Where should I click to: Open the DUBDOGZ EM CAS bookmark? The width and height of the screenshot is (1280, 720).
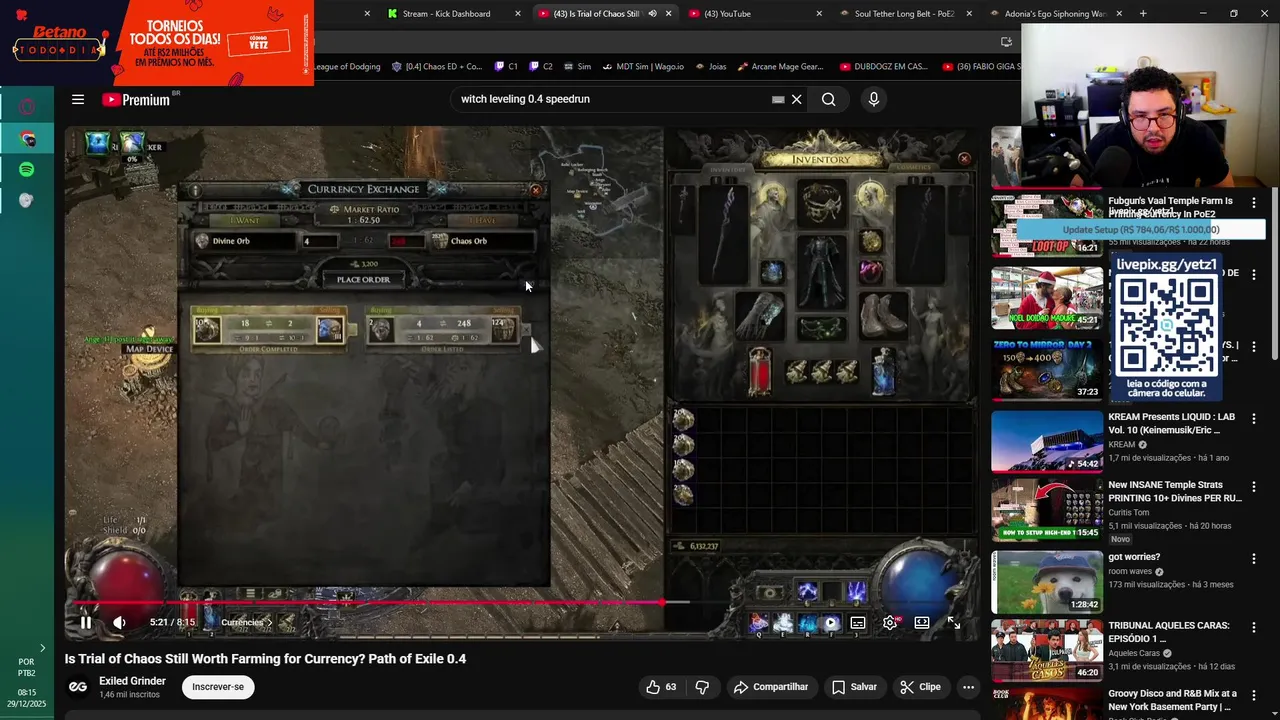coord(884,66)
